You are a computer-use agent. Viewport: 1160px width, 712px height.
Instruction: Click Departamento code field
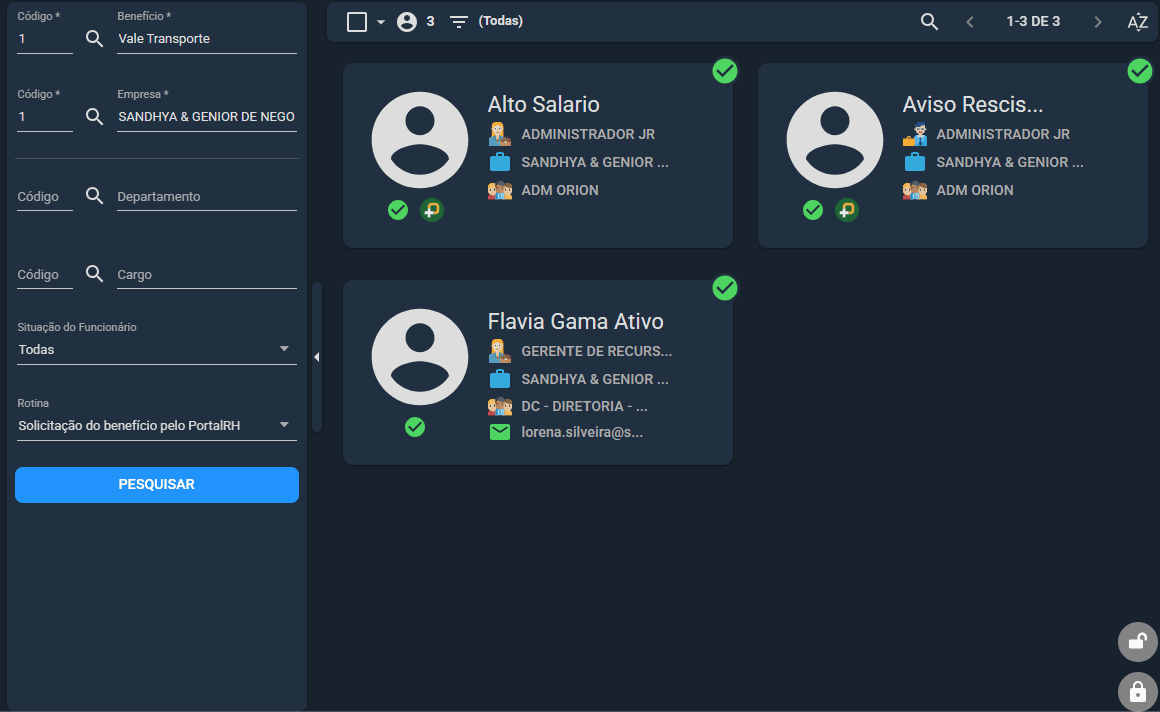[45, 196]
